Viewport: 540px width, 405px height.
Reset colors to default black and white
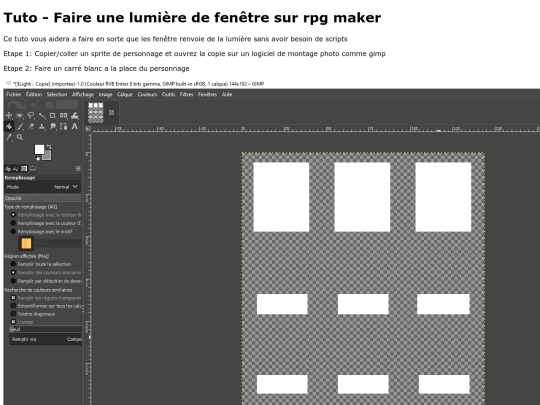point(38,158)
